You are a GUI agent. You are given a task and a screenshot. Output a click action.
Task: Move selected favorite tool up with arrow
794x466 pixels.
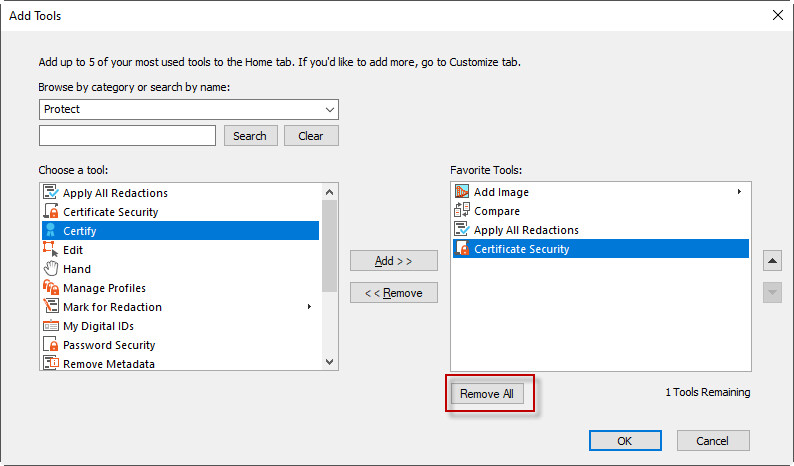[771, 261]
